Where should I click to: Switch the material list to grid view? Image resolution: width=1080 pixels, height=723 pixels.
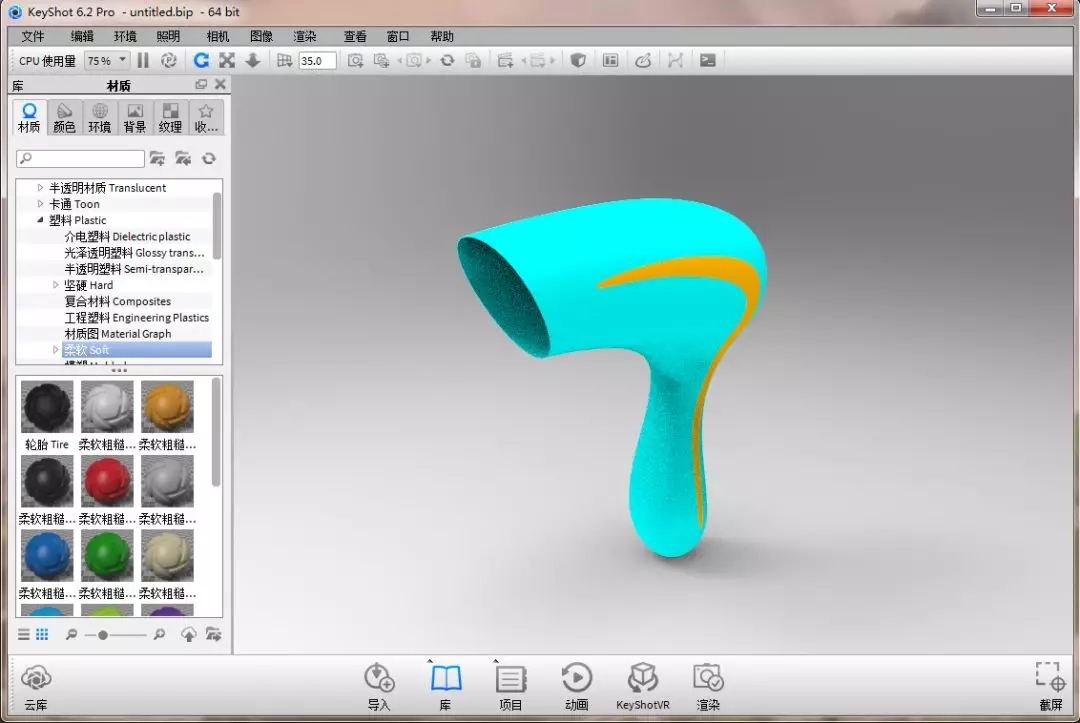(x=42, y=634)
